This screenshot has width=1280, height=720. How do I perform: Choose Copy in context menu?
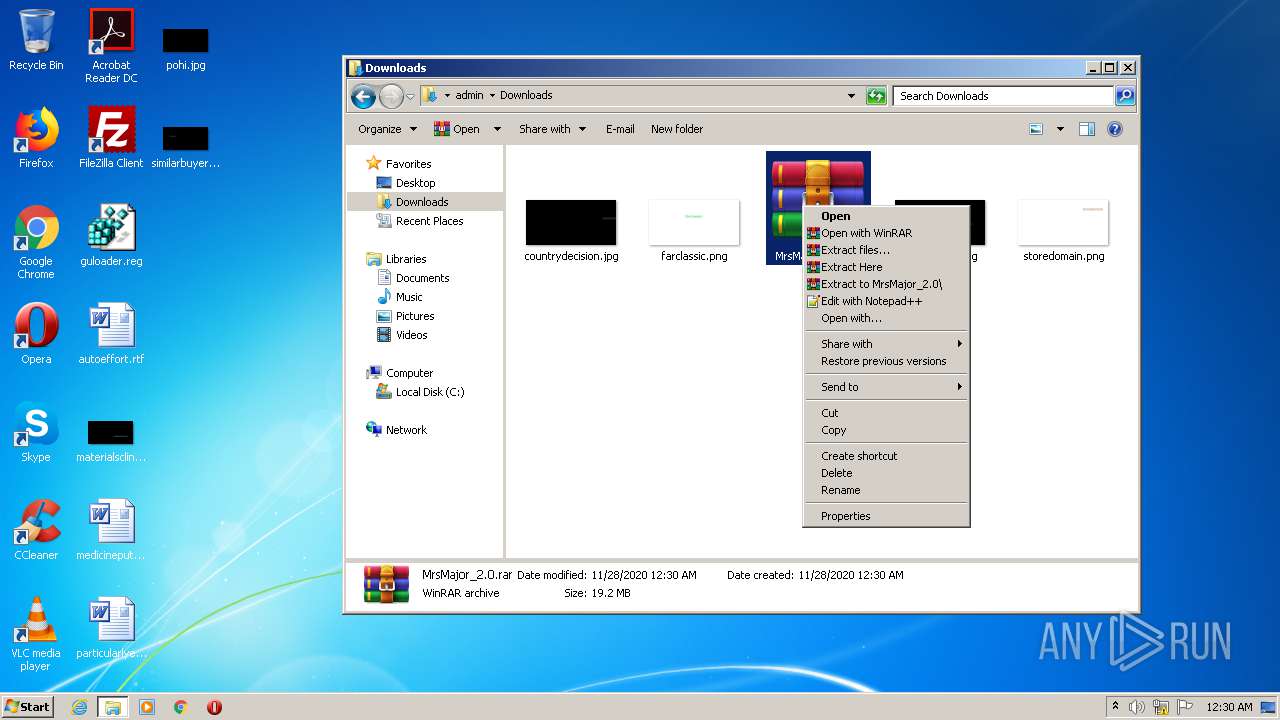pyautogui.click(x=886, y=430)
